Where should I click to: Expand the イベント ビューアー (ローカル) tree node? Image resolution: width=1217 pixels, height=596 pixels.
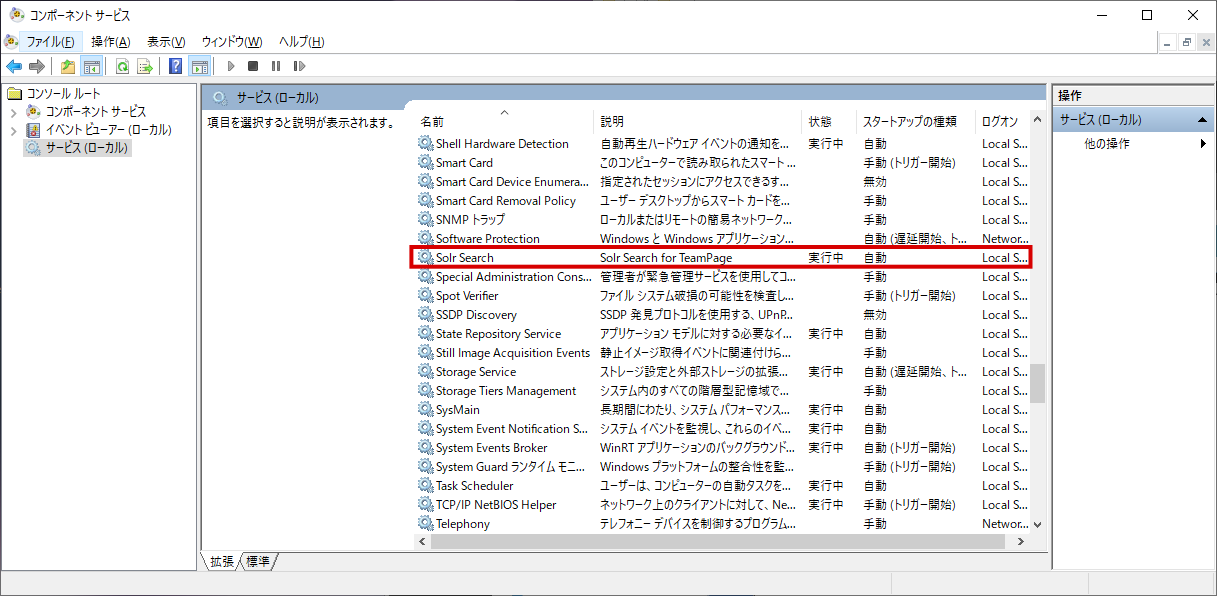click(13, 130)
